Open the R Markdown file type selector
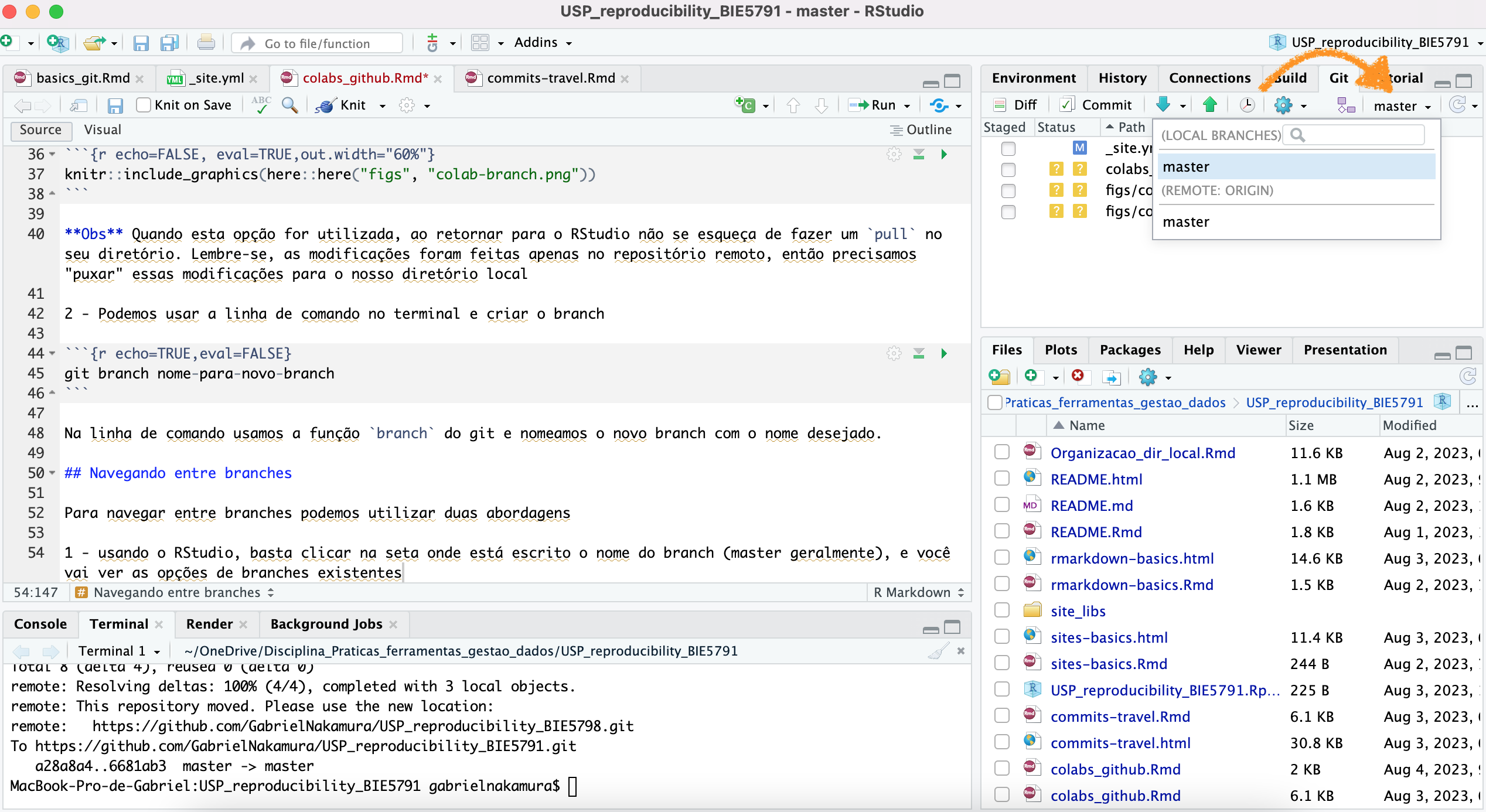Viewport: 1486px width, 812px height. point(918,592)
